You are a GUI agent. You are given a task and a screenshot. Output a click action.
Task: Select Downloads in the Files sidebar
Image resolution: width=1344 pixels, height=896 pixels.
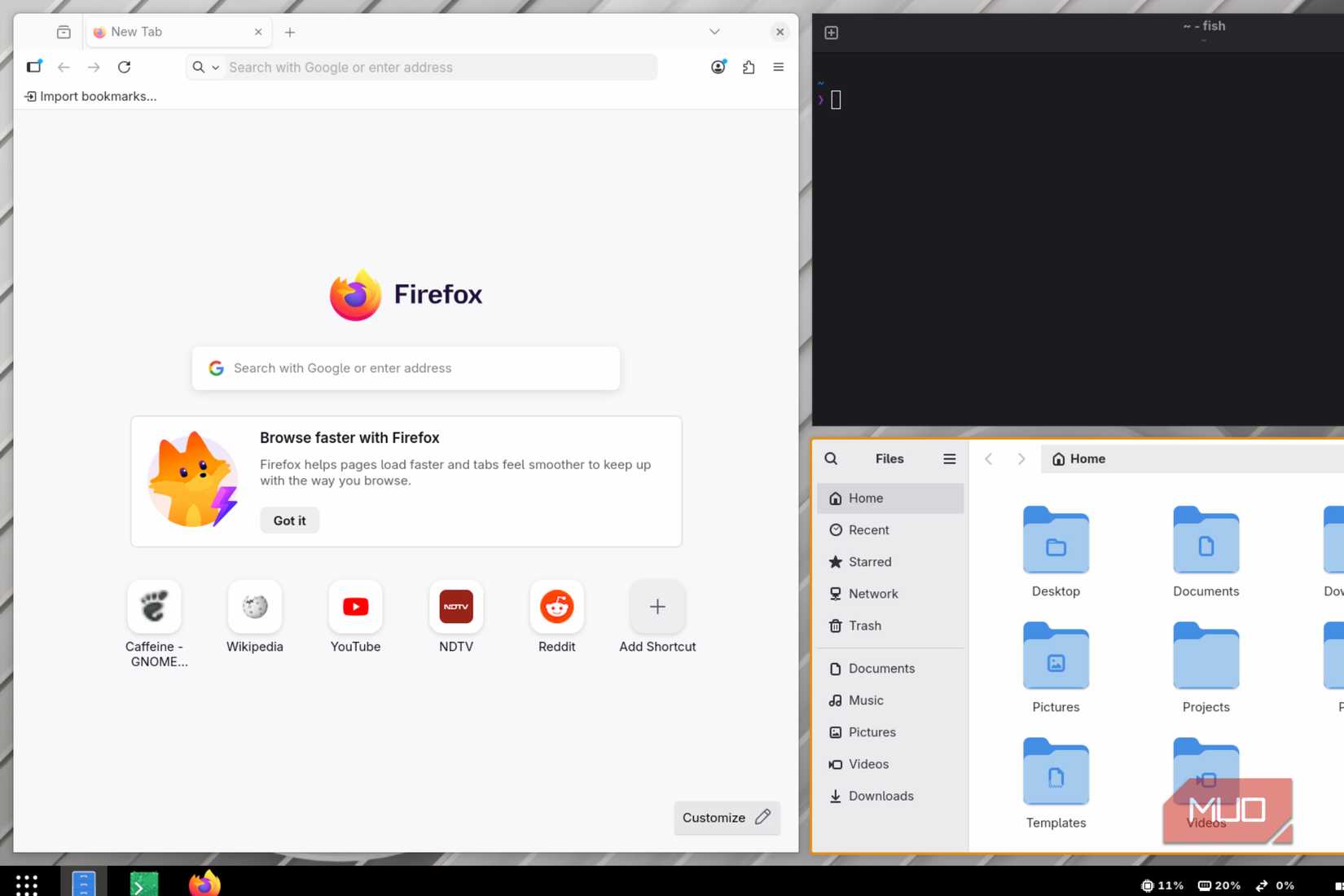click(881, 796)
